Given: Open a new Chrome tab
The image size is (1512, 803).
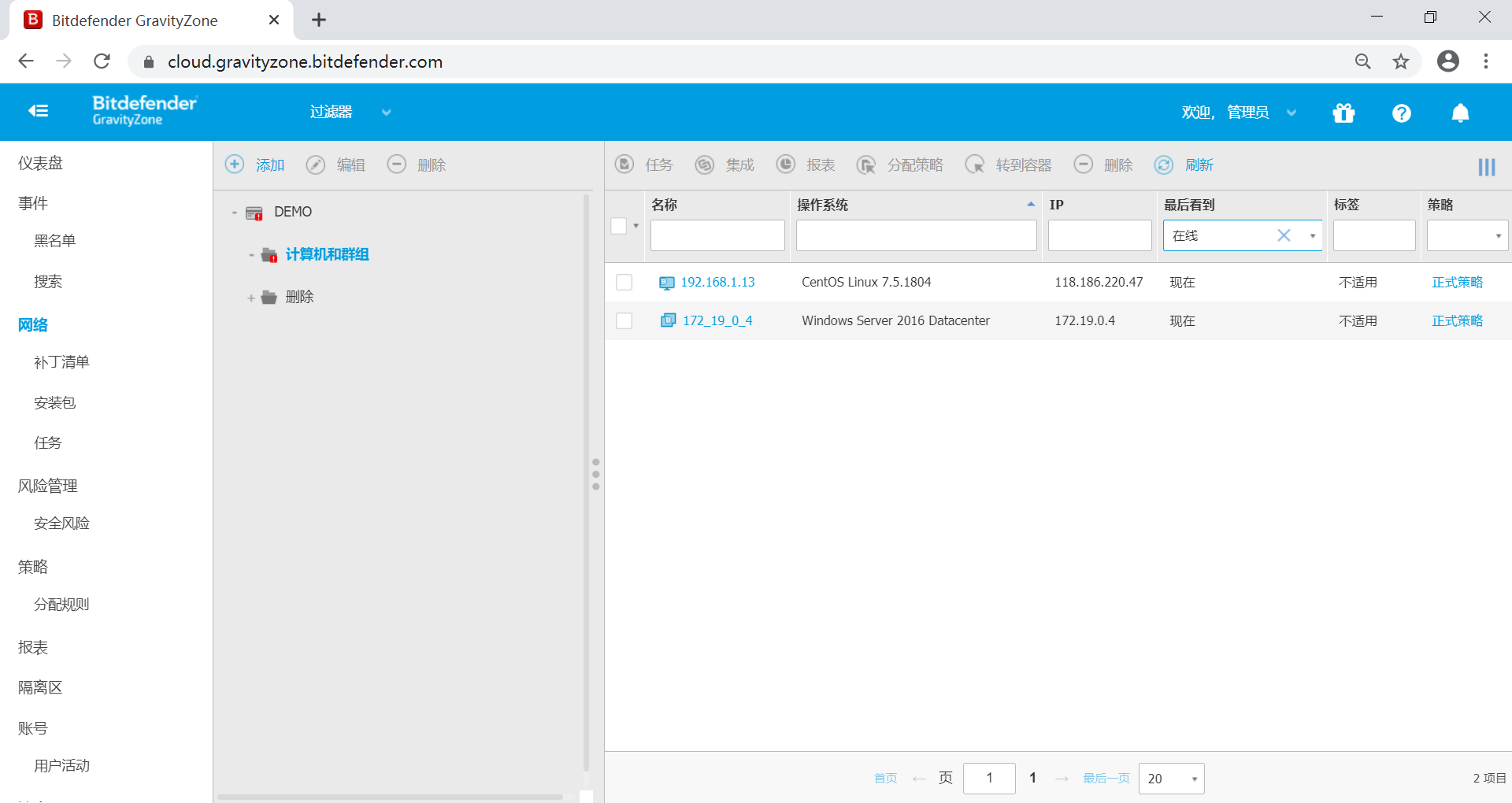Looking at the screenshot, I should click(318, 20).
